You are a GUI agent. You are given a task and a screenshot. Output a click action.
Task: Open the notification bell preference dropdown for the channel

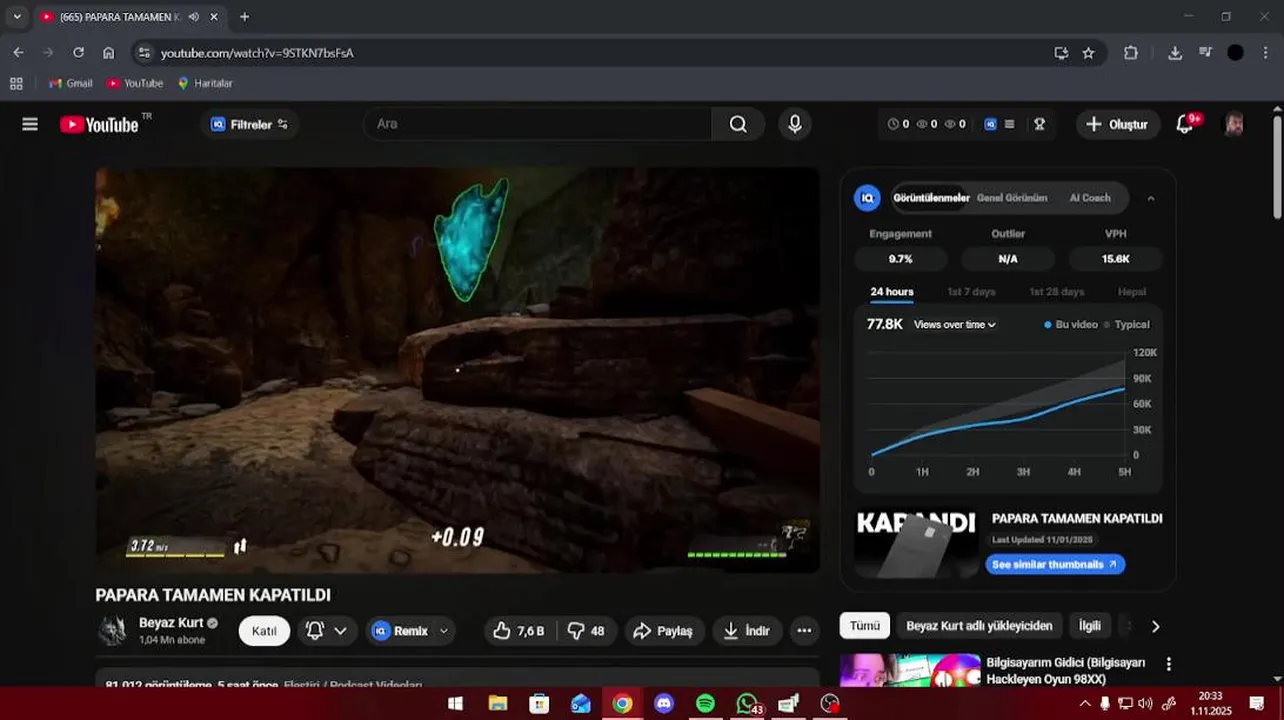(x=327, y=631)
